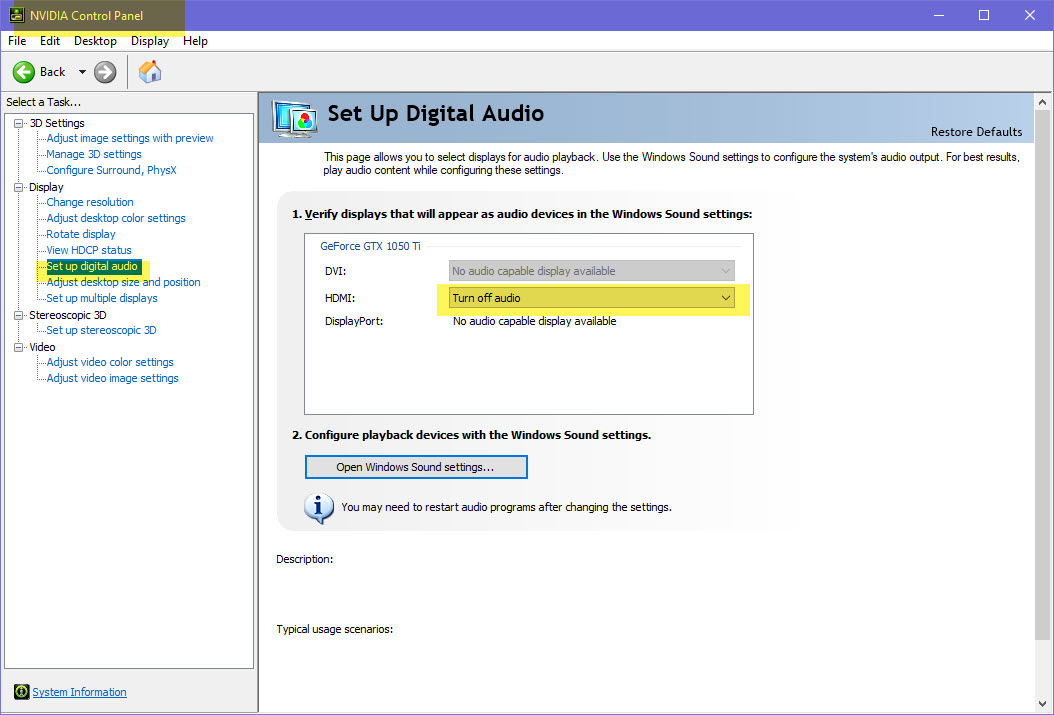The width and height of the screenshot is (1054, 715).
Task: Click the Video category label
Action: click(x=42, y=347)
